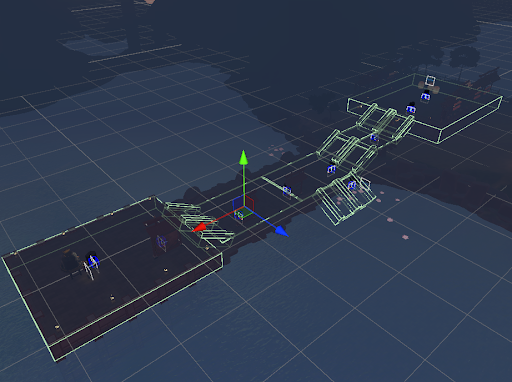The image size is (512, 382).
Task: Select the blue icon with the white tripod
Action: [92, 260]
